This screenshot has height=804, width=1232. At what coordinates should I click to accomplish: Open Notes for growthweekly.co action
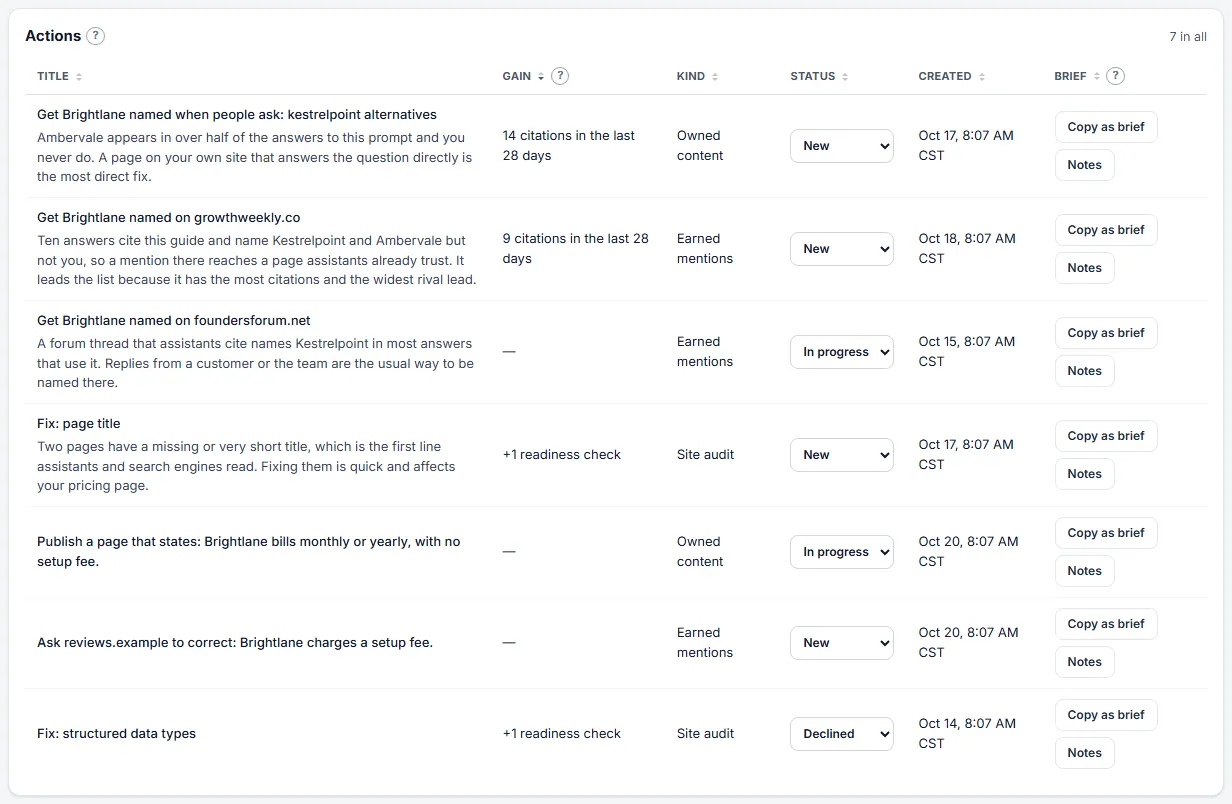(1084, 268)
